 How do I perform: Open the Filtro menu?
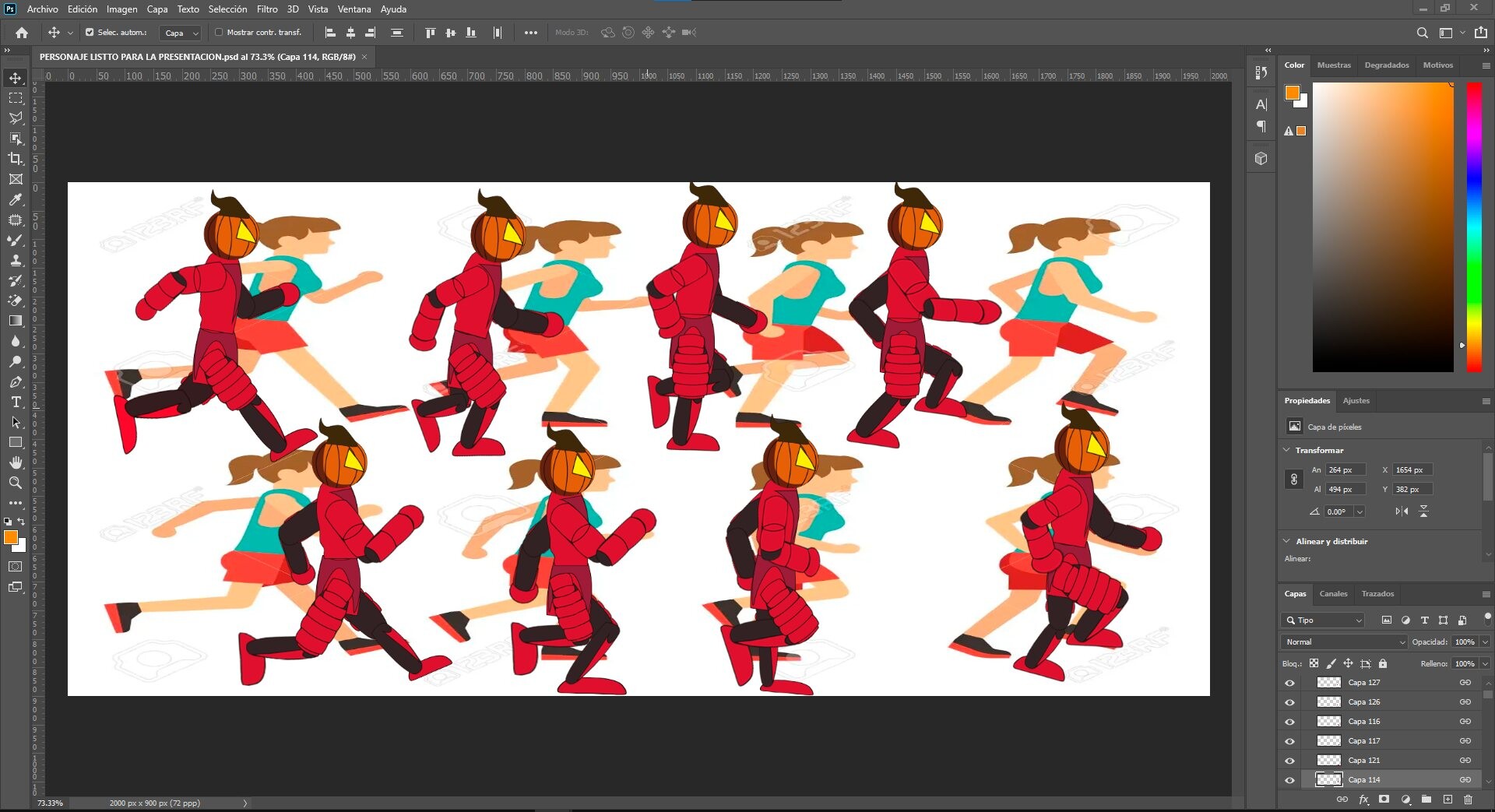(x=266, y=9)
